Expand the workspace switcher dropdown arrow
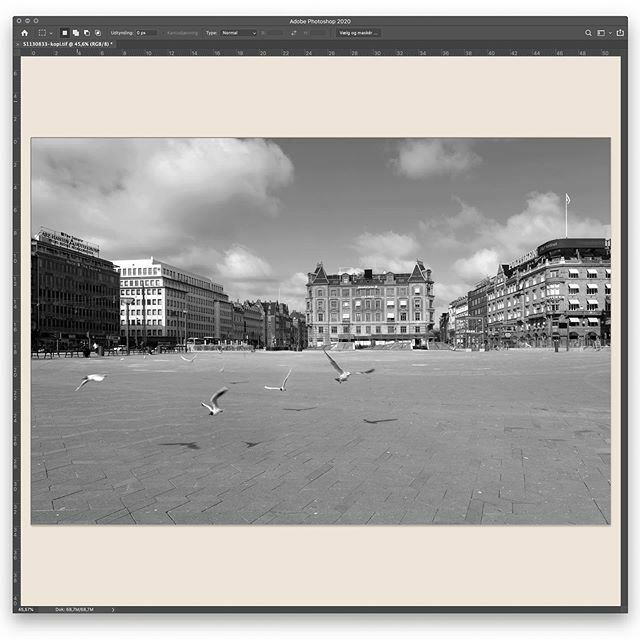 (610, 33)
